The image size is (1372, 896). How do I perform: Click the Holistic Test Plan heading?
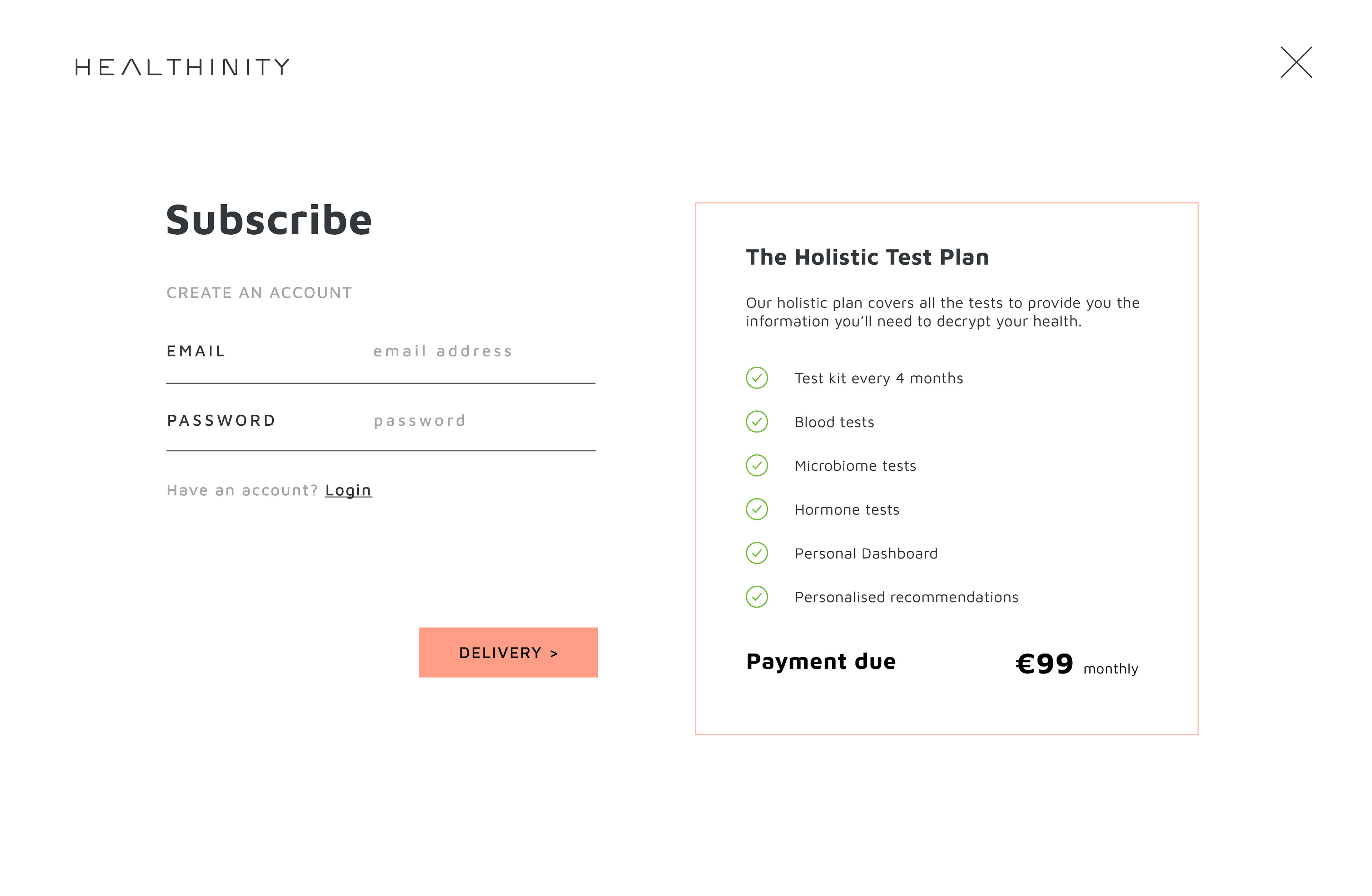pos(867,257)
